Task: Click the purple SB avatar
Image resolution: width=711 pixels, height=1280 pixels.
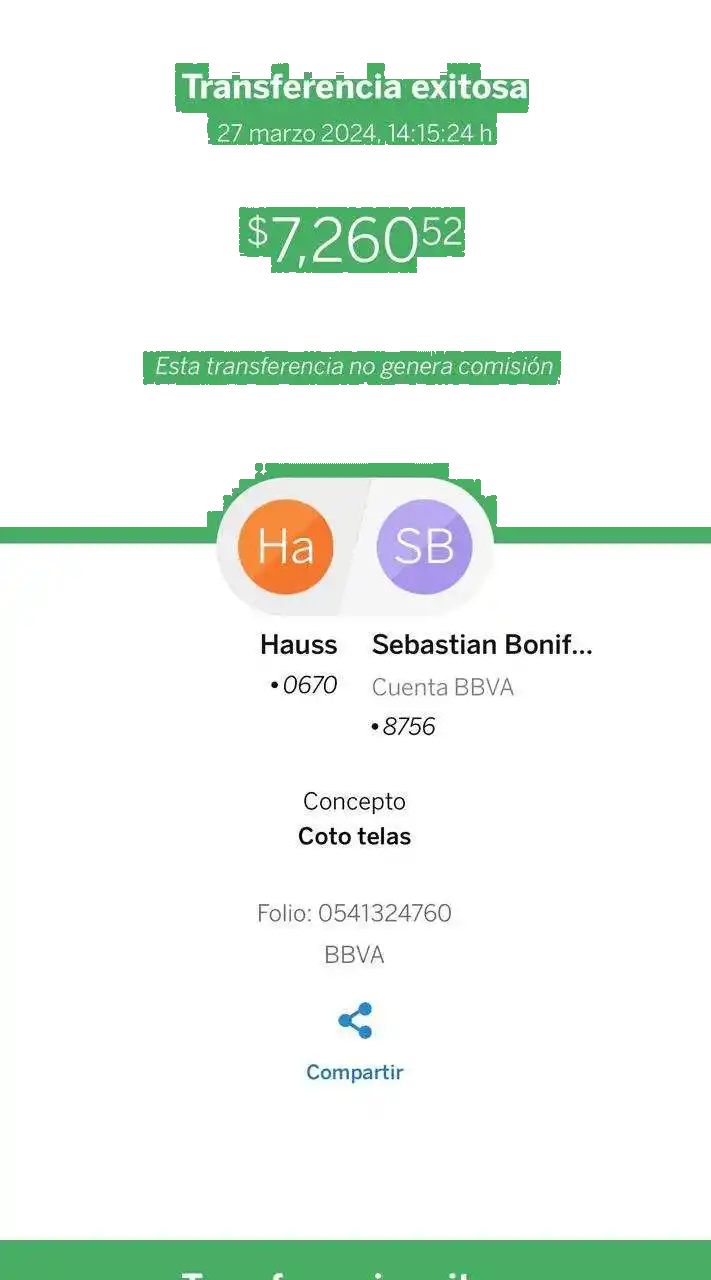Action: pyautogui.click(x=424, y=546)
